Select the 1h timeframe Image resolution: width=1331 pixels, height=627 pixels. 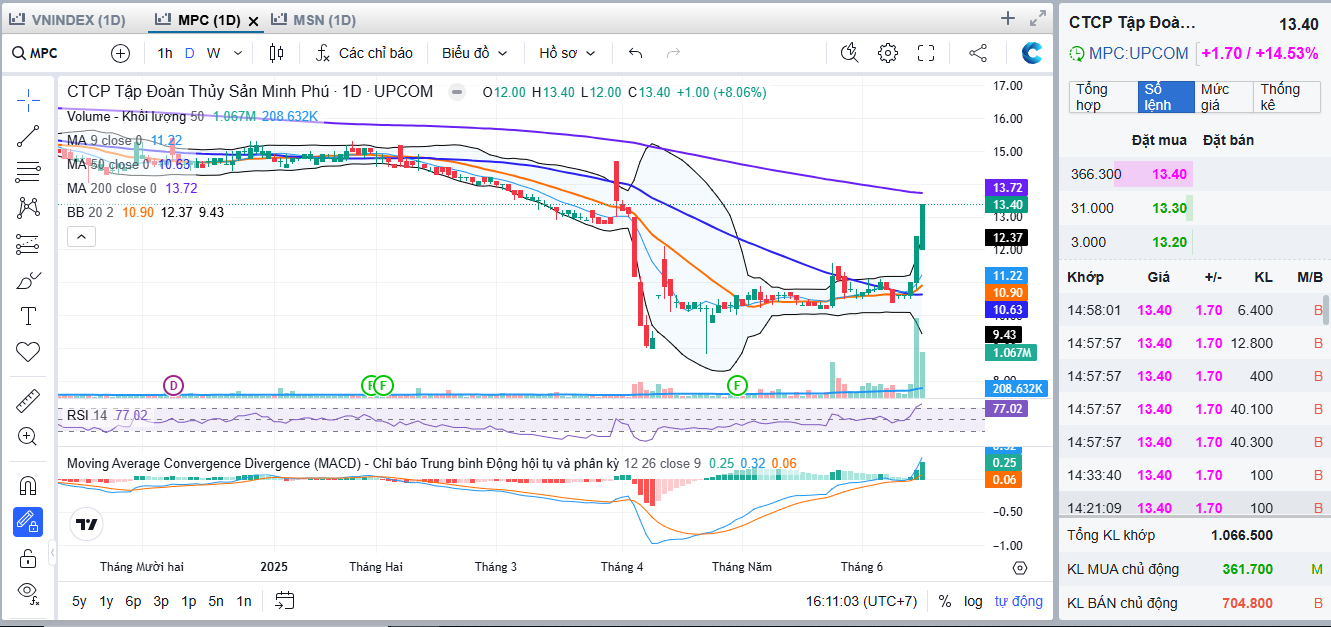coord(165,53)
